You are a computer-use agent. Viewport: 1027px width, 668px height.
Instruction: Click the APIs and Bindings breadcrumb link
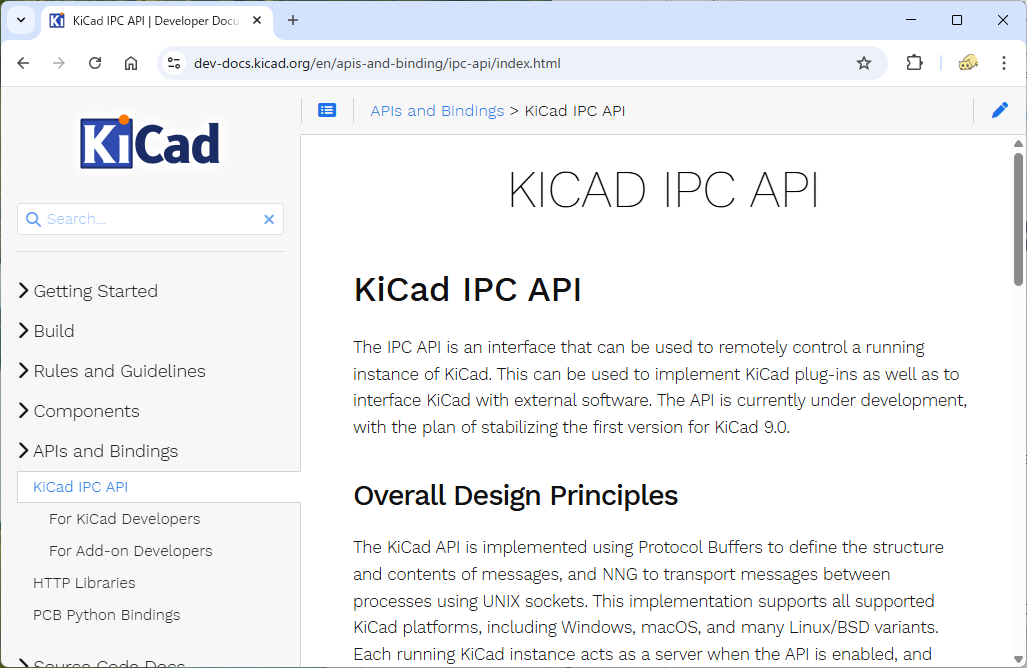coord(437,111)
